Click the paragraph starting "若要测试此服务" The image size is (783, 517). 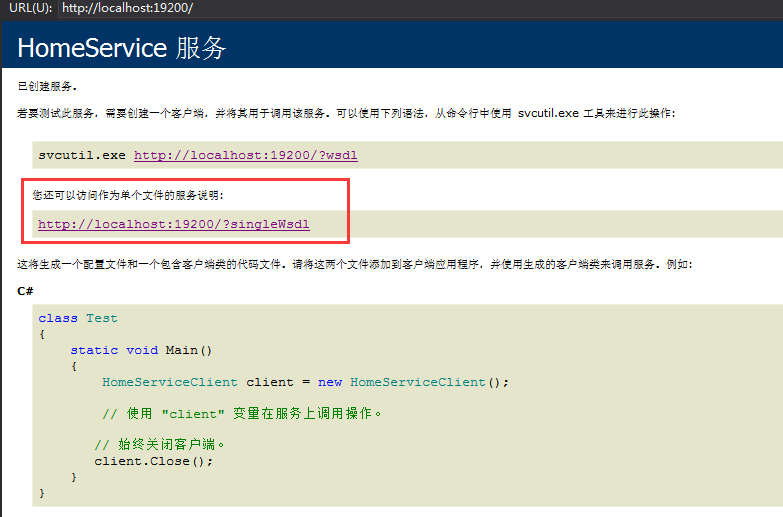click(x=346, y=113)
